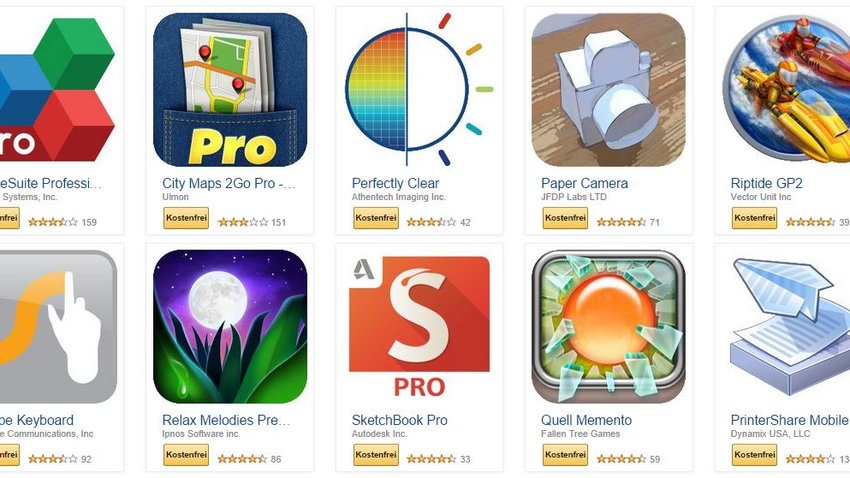Click Kostenfrei button under City Maps 2Go
The height and width of the screenshot is (478, 850).
[186, 218]
